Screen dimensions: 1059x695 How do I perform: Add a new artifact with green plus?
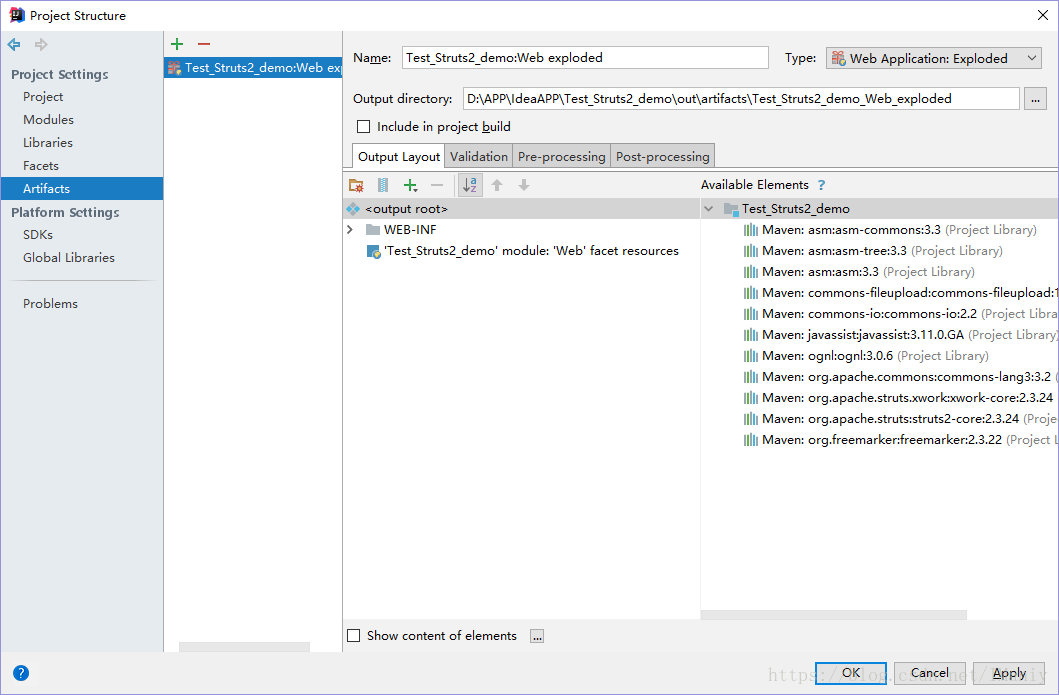(x=177, y=44)
